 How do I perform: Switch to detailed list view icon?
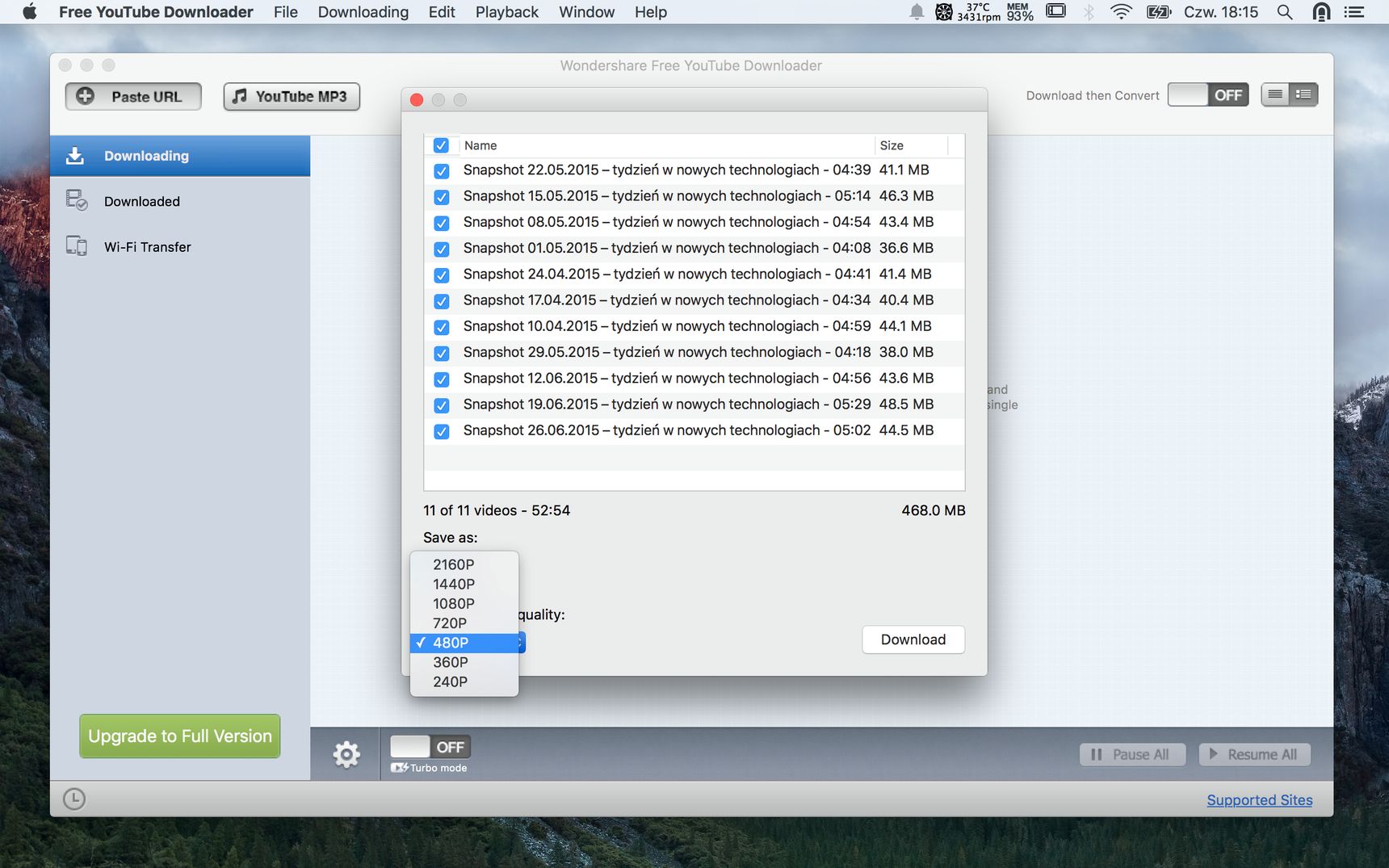pos(1303,94)
